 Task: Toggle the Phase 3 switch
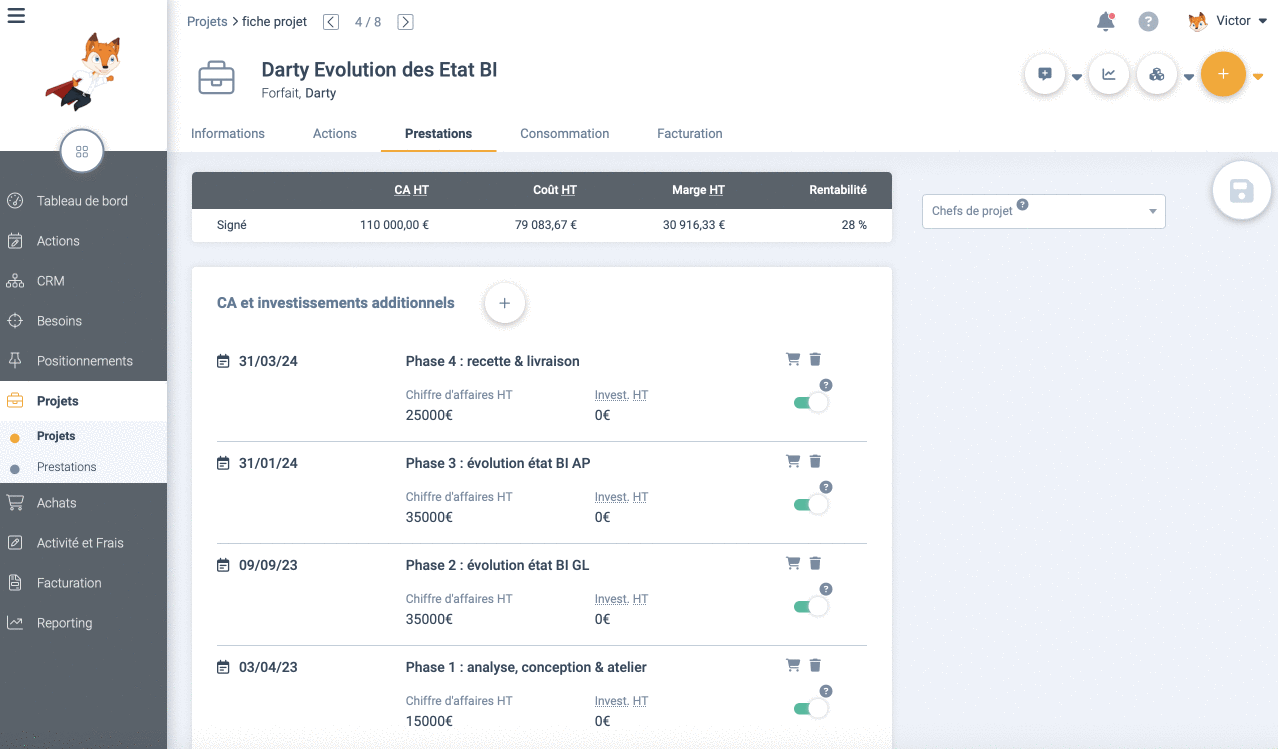(x=811, y=505)
